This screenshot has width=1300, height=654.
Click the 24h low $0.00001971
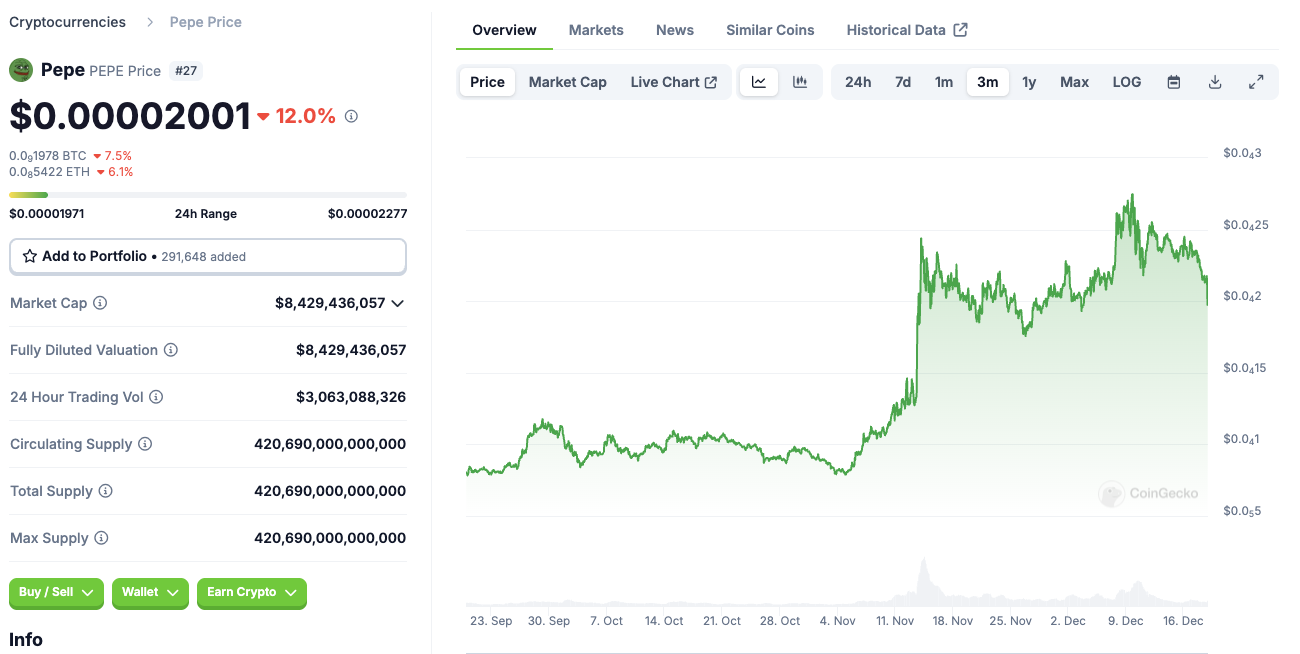coord(47,214)
